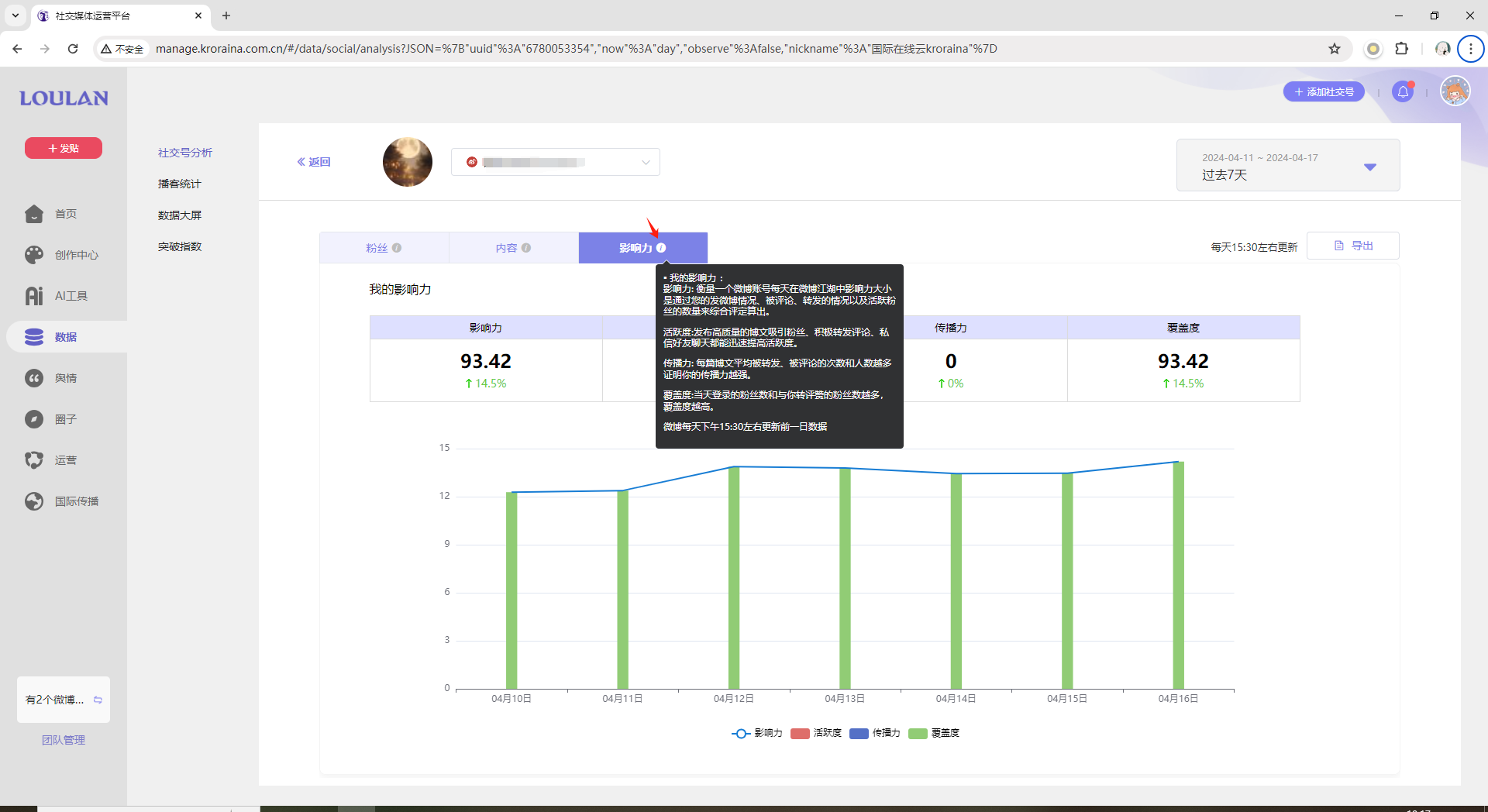The height and width of the screenshot is (812, 1488).
Task: Open the 圈子 compass icon
Action: point(34,419)
